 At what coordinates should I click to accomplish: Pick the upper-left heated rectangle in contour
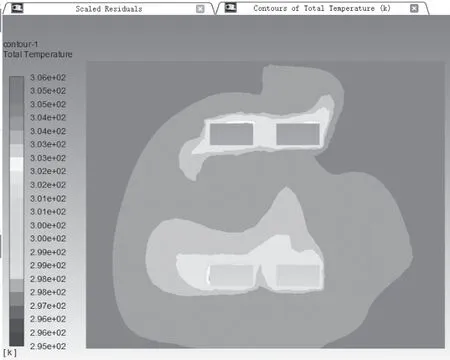coord(231,134)
